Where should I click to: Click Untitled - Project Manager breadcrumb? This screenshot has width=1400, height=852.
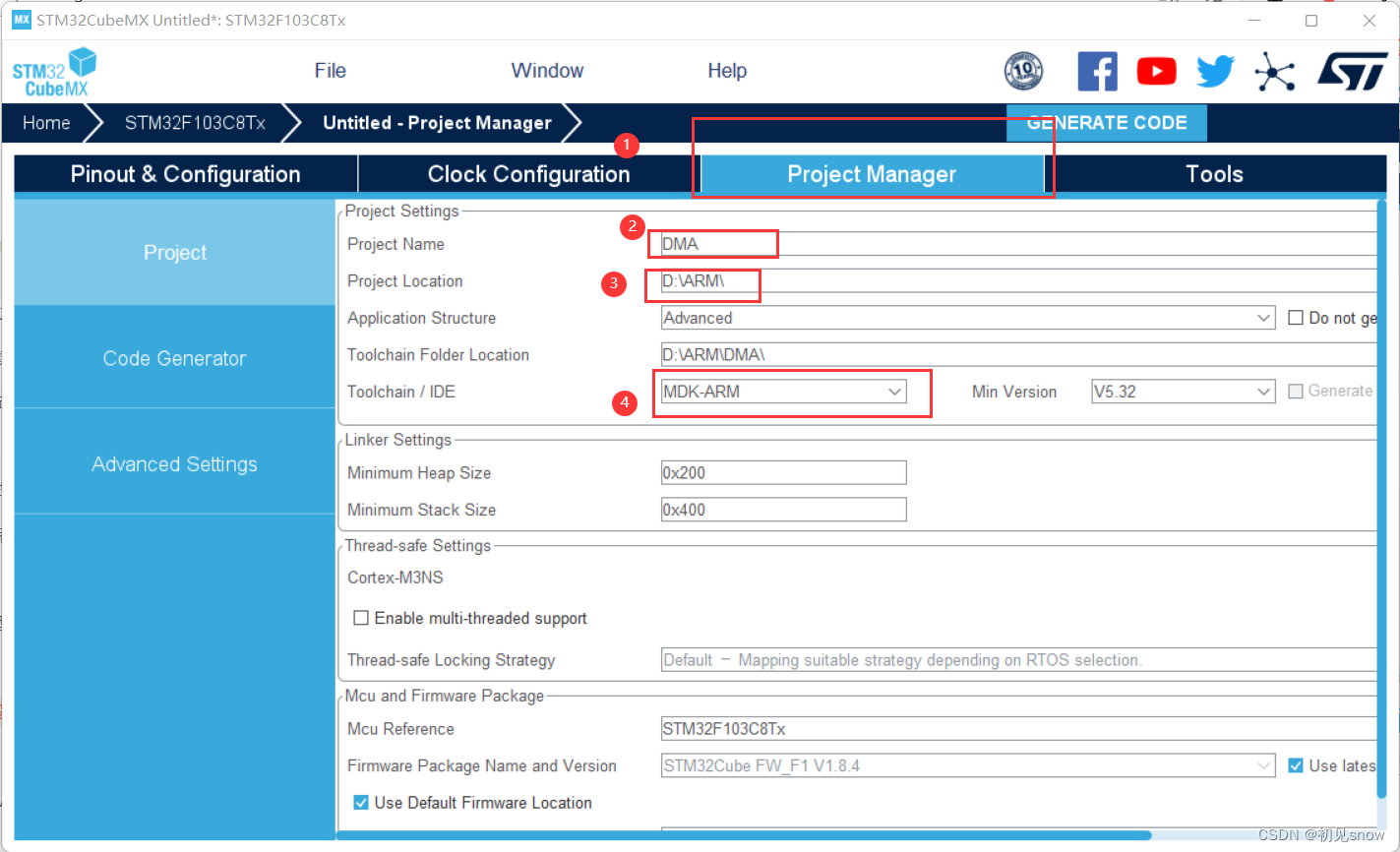click(x=437, y=123)
